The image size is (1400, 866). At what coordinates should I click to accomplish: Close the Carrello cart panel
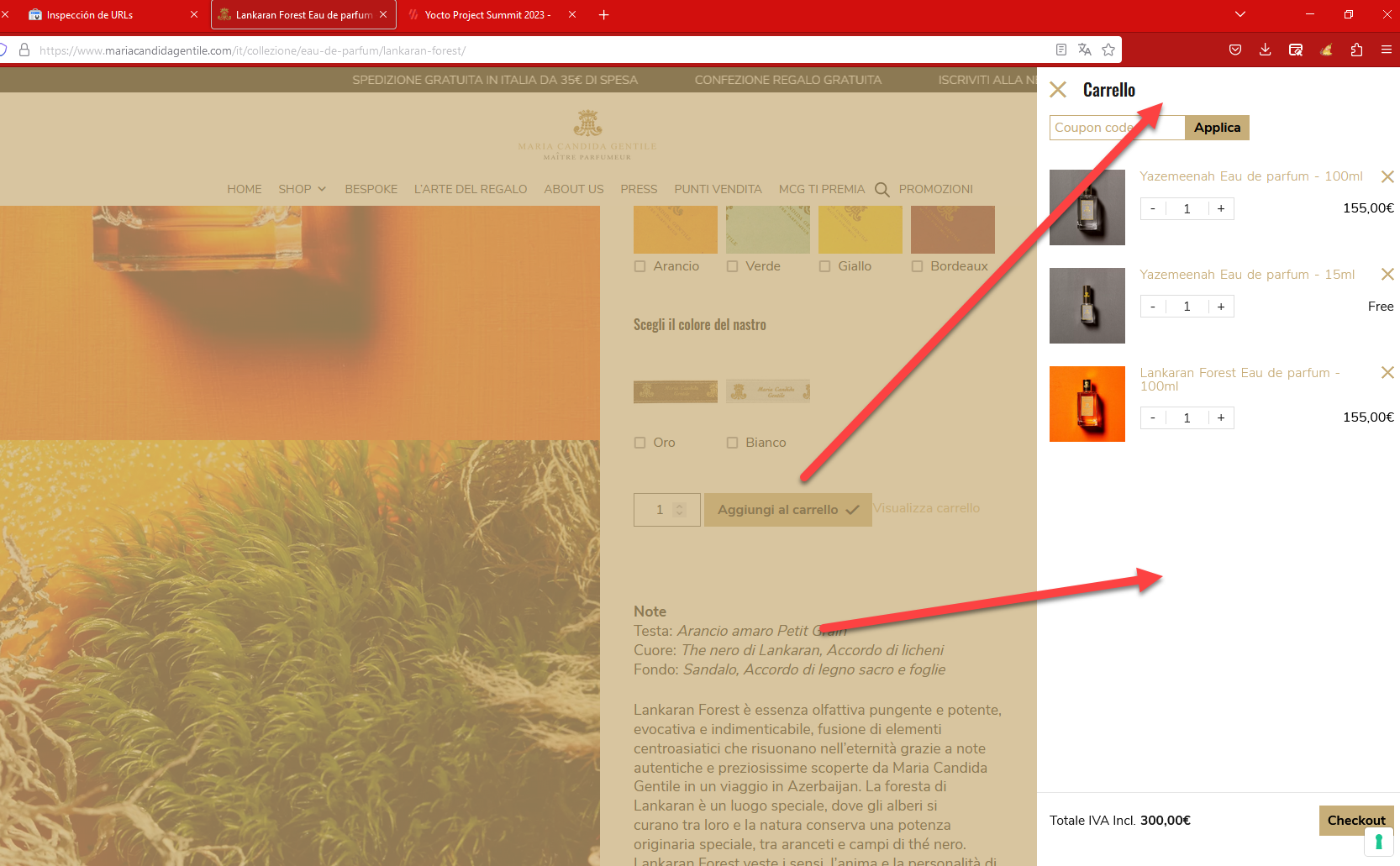click(1058, 90)
